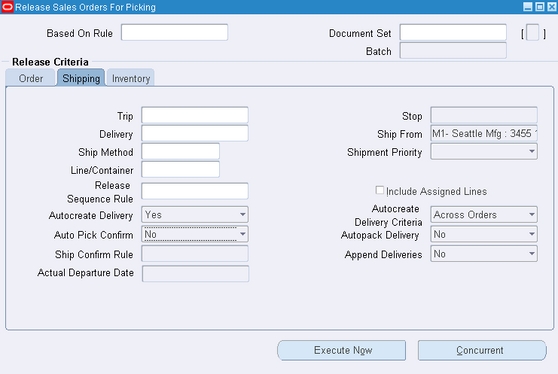Click the Document Set input field
This screenshot has width=558, height=374.
[453, 32]
